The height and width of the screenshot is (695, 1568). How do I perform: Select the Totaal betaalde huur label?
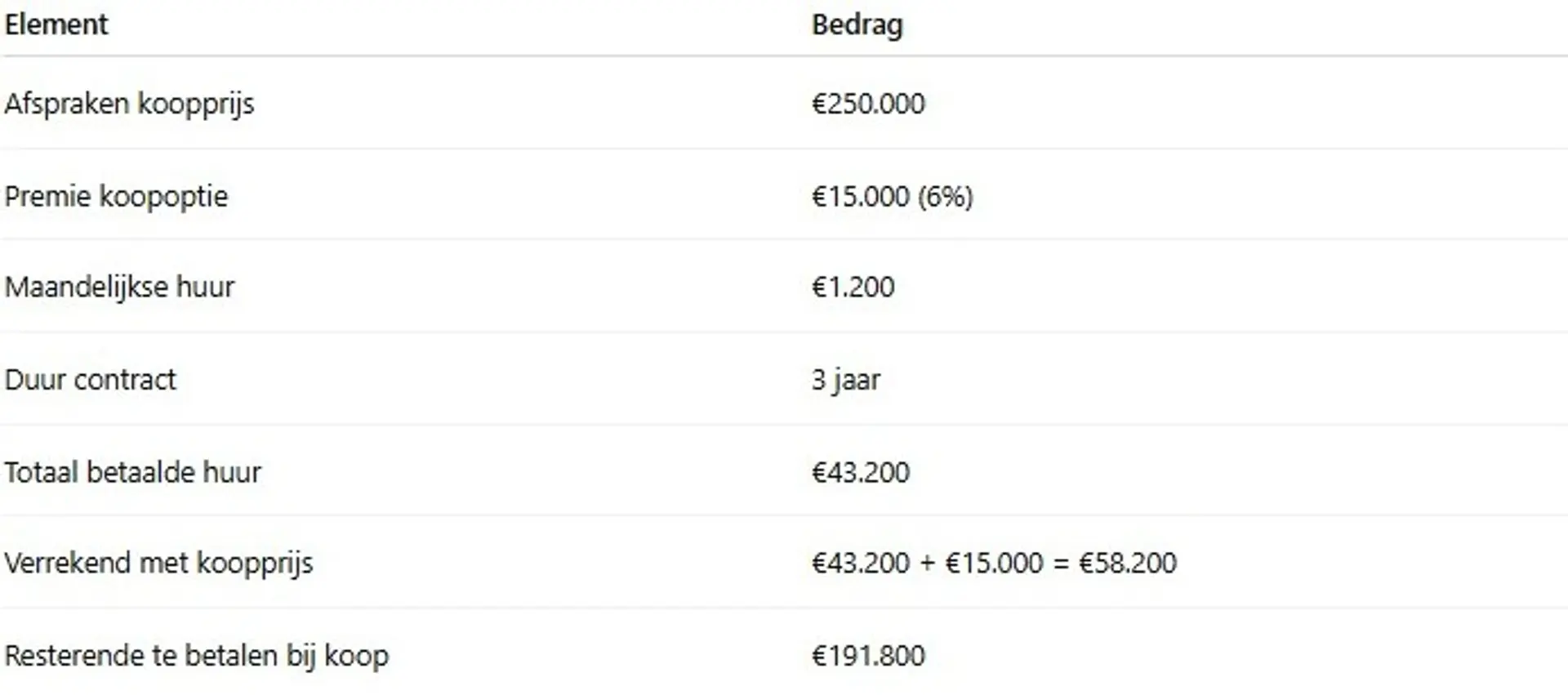click(132, 472)
